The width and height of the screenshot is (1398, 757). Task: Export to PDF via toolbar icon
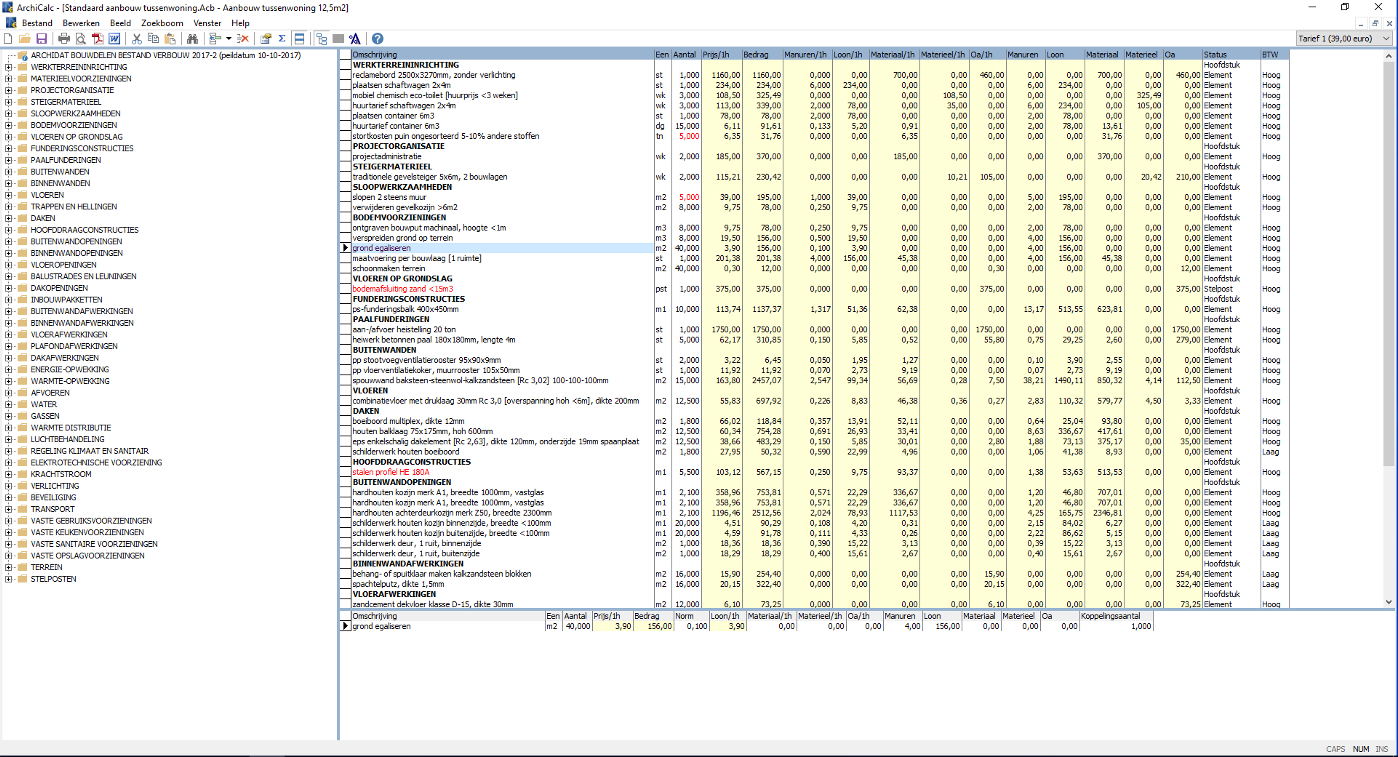pos(98,38)
